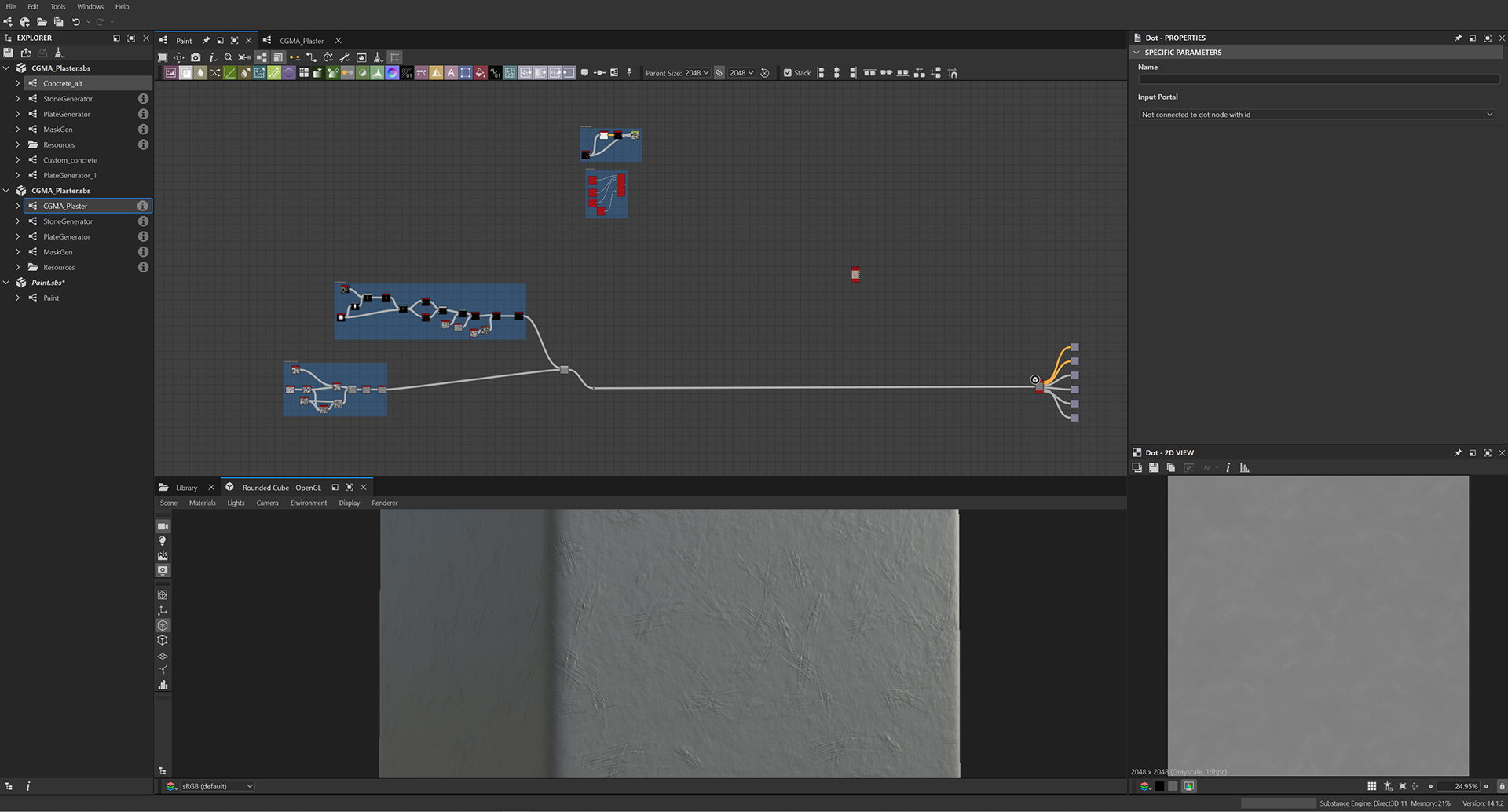Click the New Substance graph icon
This screenshot has width=1508, height=812.
pos(8,22)
